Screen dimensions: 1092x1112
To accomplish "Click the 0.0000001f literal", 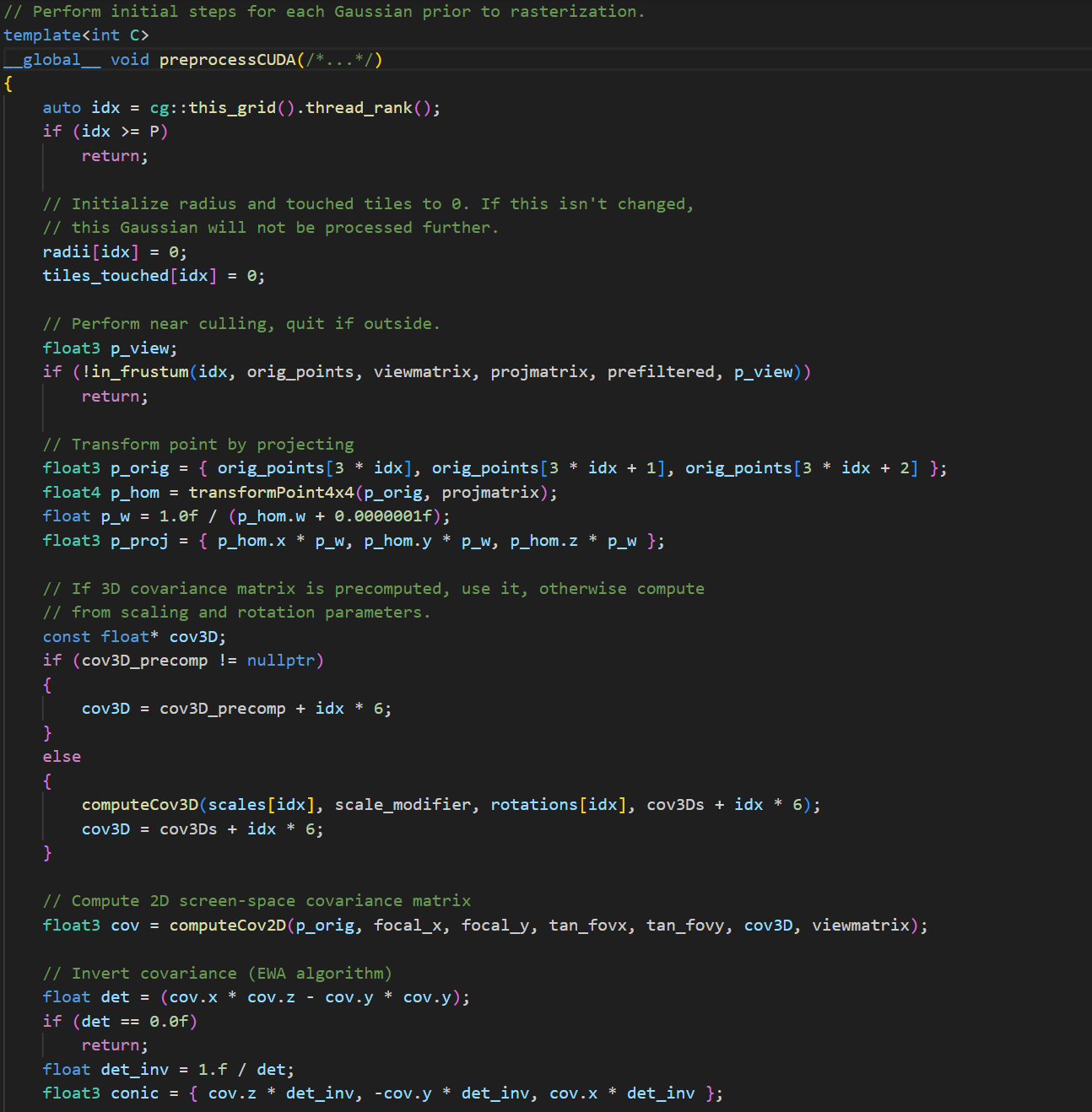I will point(383,516).
